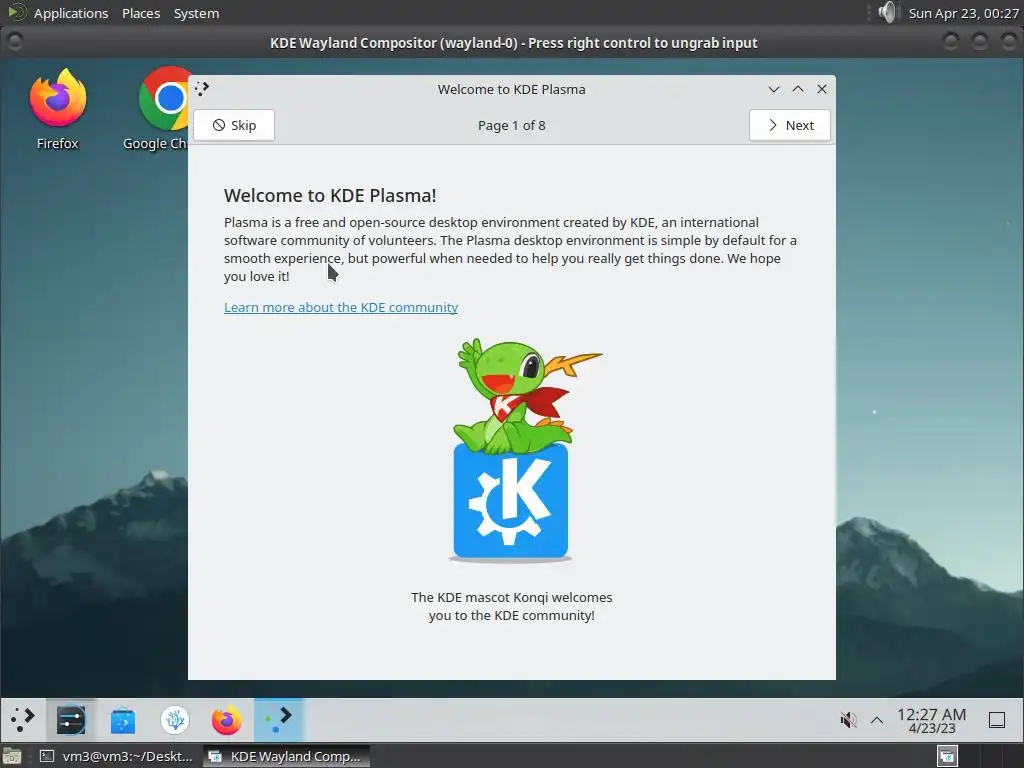The image size is (1024, 768).
Task: Open the white coral icon in the Plasma panel
Action: [174, 720]
